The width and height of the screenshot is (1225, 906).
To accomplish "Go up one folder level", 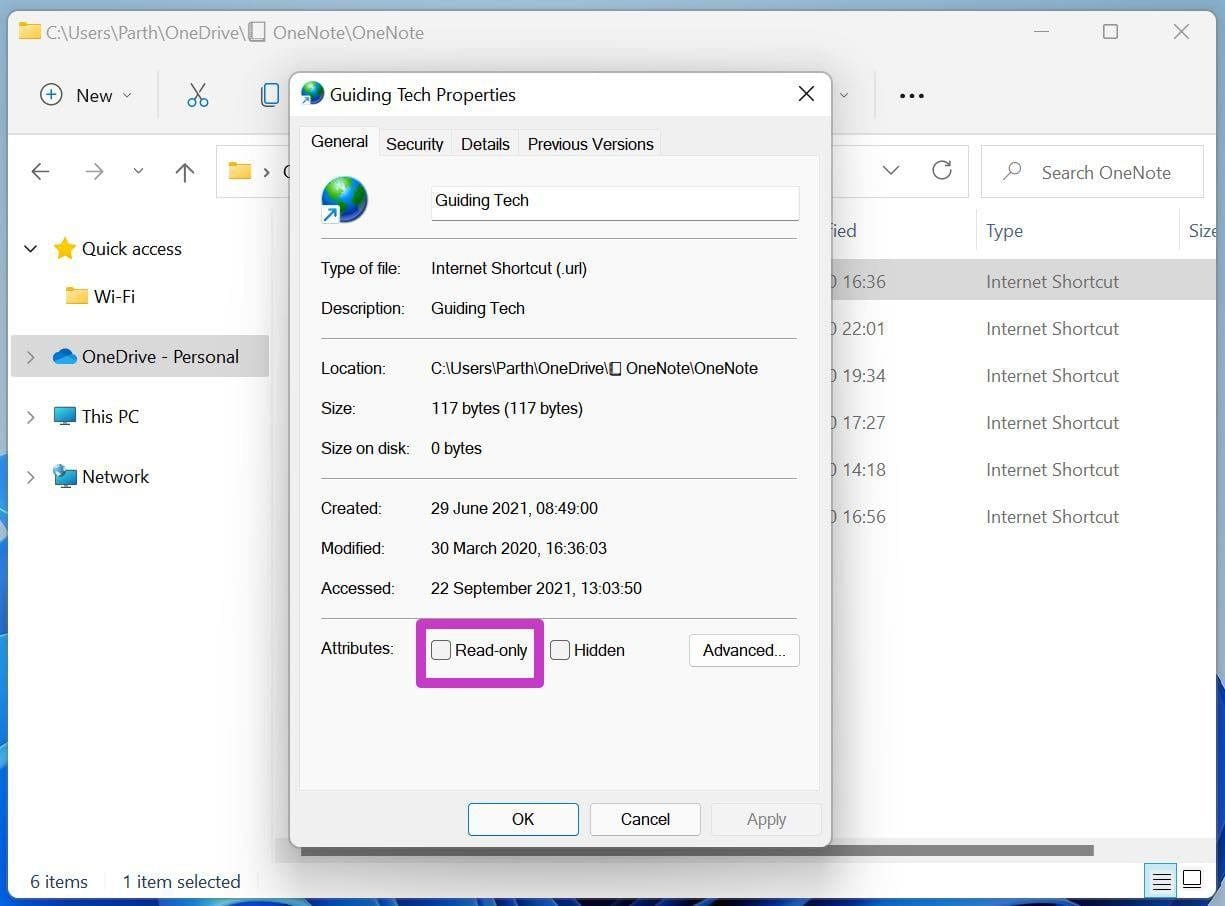I will tap(184, 172).
